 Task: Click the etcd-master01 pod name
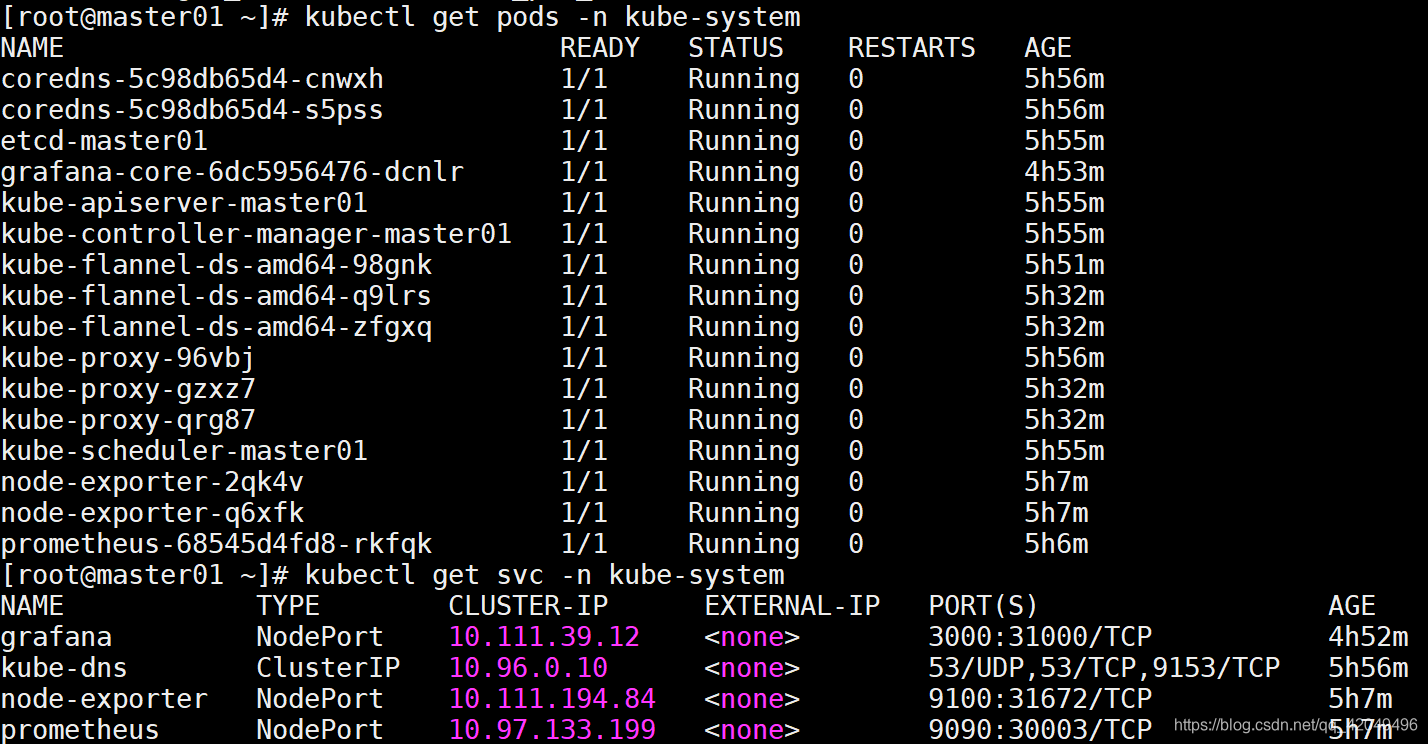(104, 141)
